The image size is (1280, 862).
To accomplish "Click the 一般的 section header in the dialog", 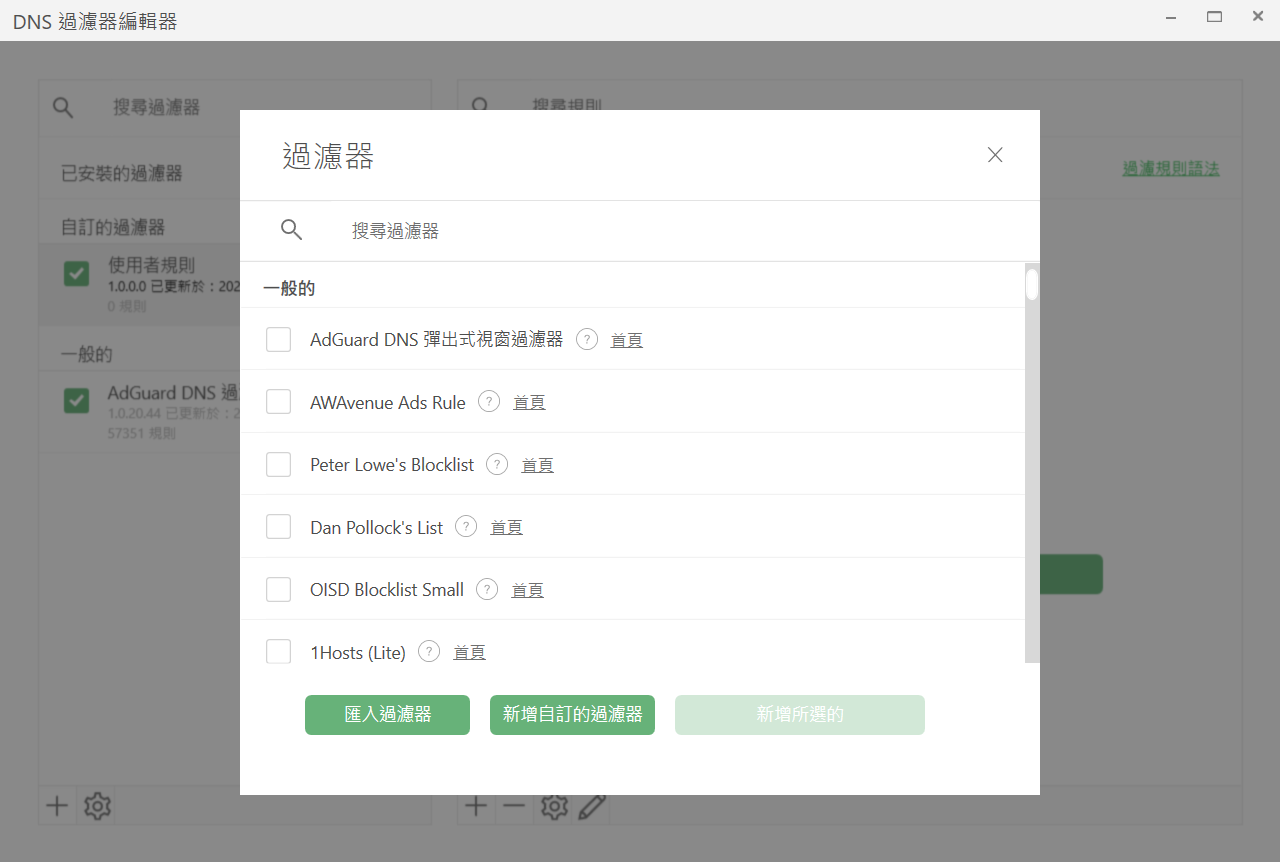I will [x=289, y=288].
